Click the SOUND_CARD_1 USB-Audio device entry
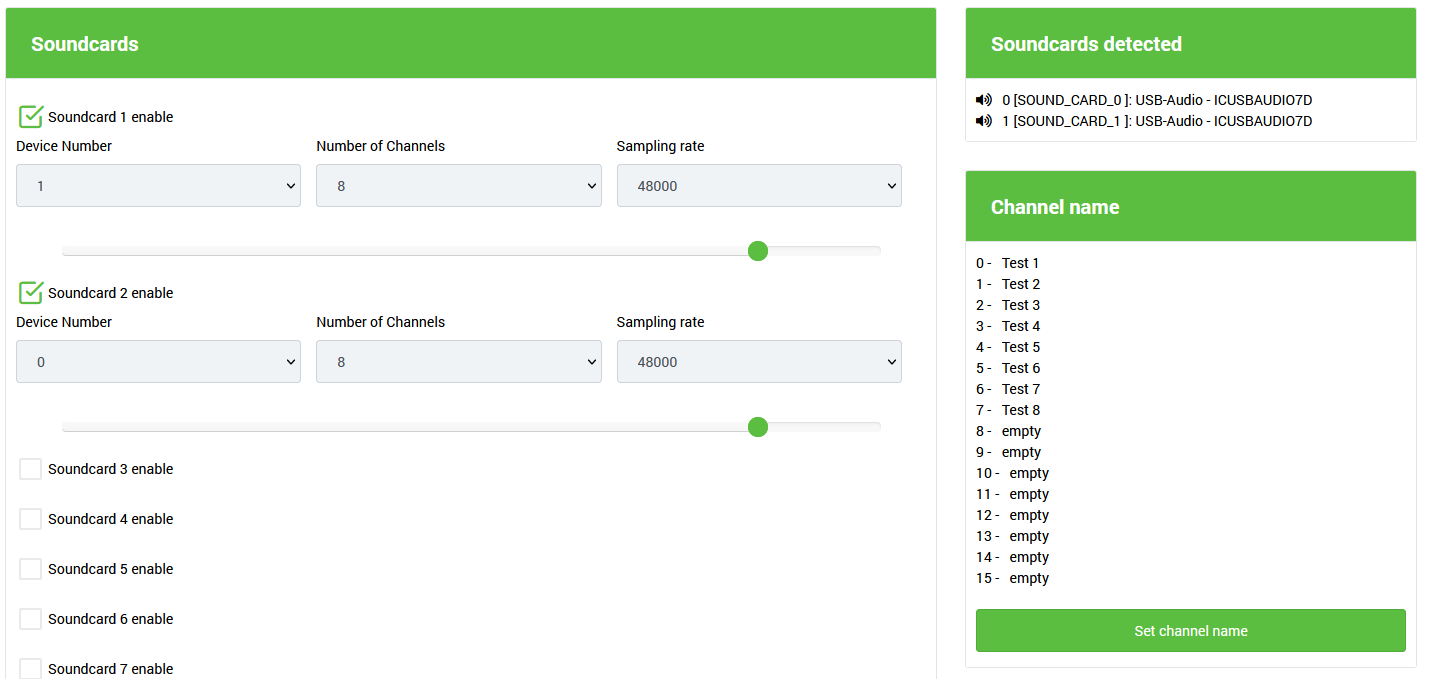 coord(1157,121)
